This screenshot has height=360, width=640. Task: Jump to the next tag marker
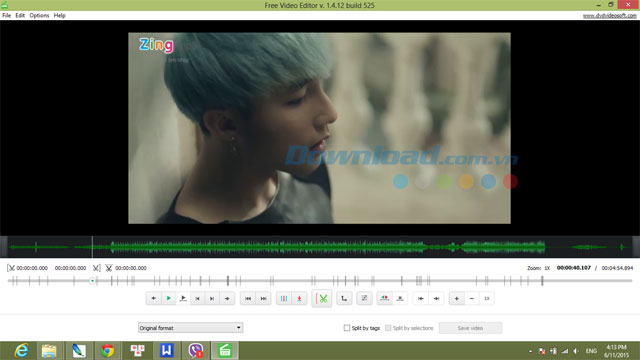click(263, 298)
